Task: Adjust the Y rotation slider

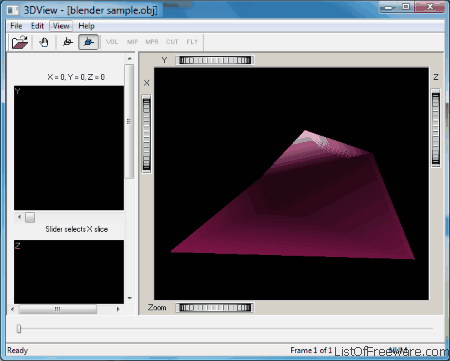Action: pos(215,60)
